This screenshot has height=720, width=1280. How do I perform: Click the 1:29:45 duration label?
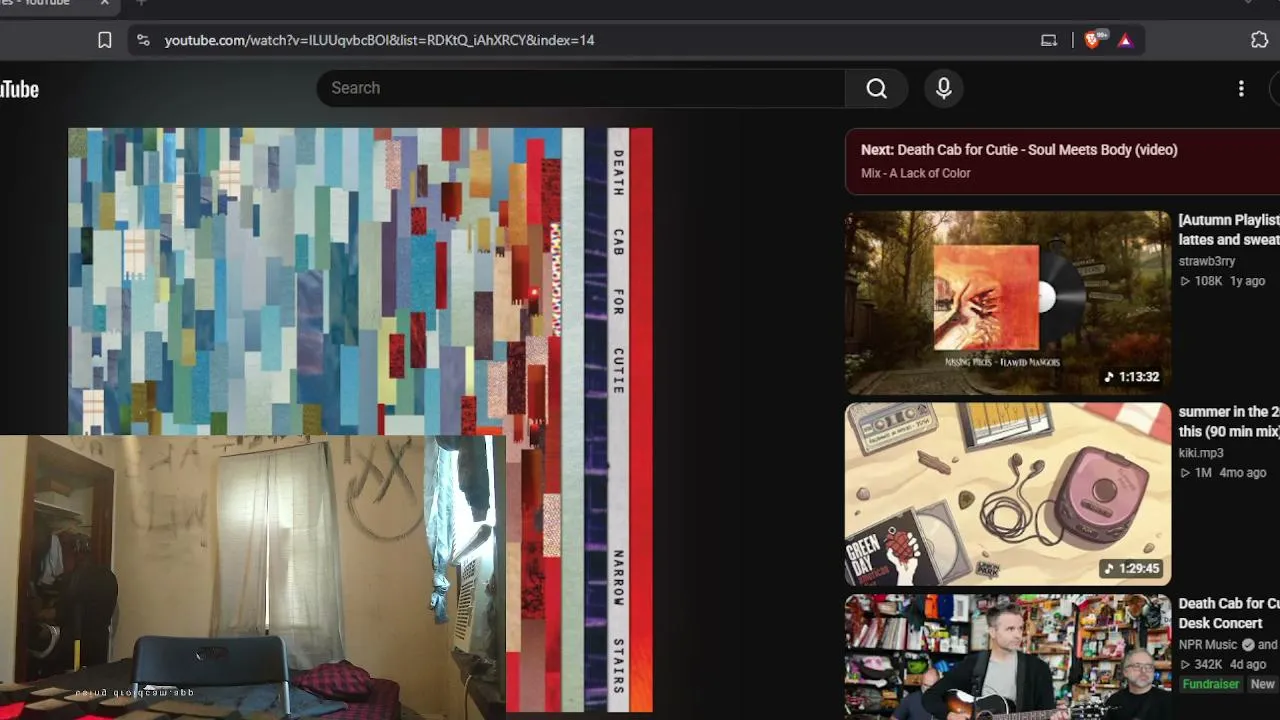click(x=1132, y=569)
